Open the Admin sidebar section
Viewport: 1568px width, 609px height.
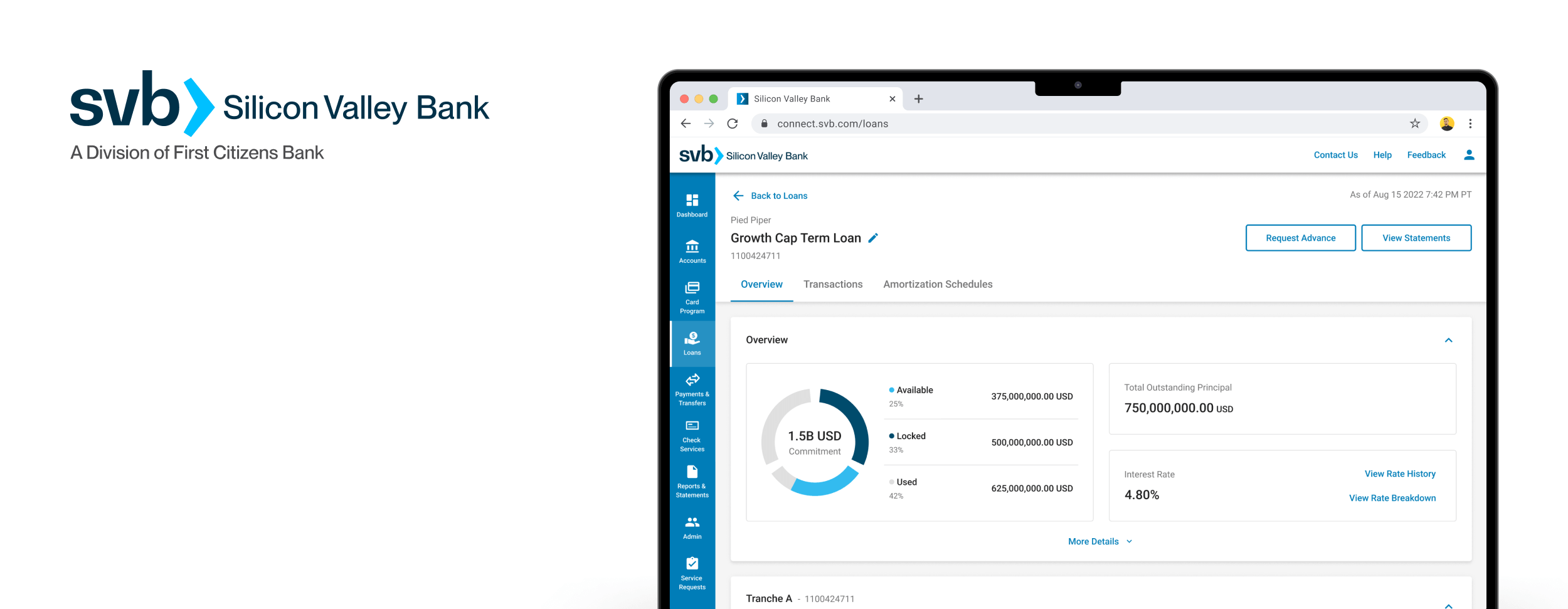692,527
